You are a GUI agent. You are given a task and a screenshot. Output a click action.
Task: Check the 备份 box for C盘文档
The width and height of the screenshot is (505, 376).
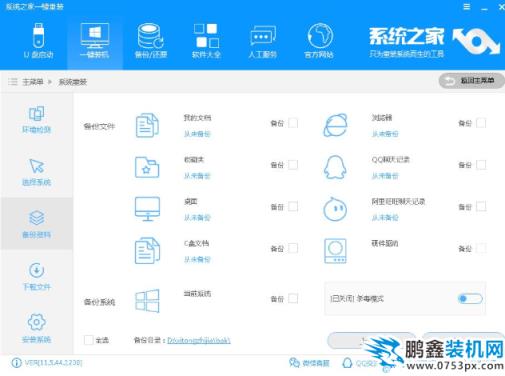click(293, 248)
